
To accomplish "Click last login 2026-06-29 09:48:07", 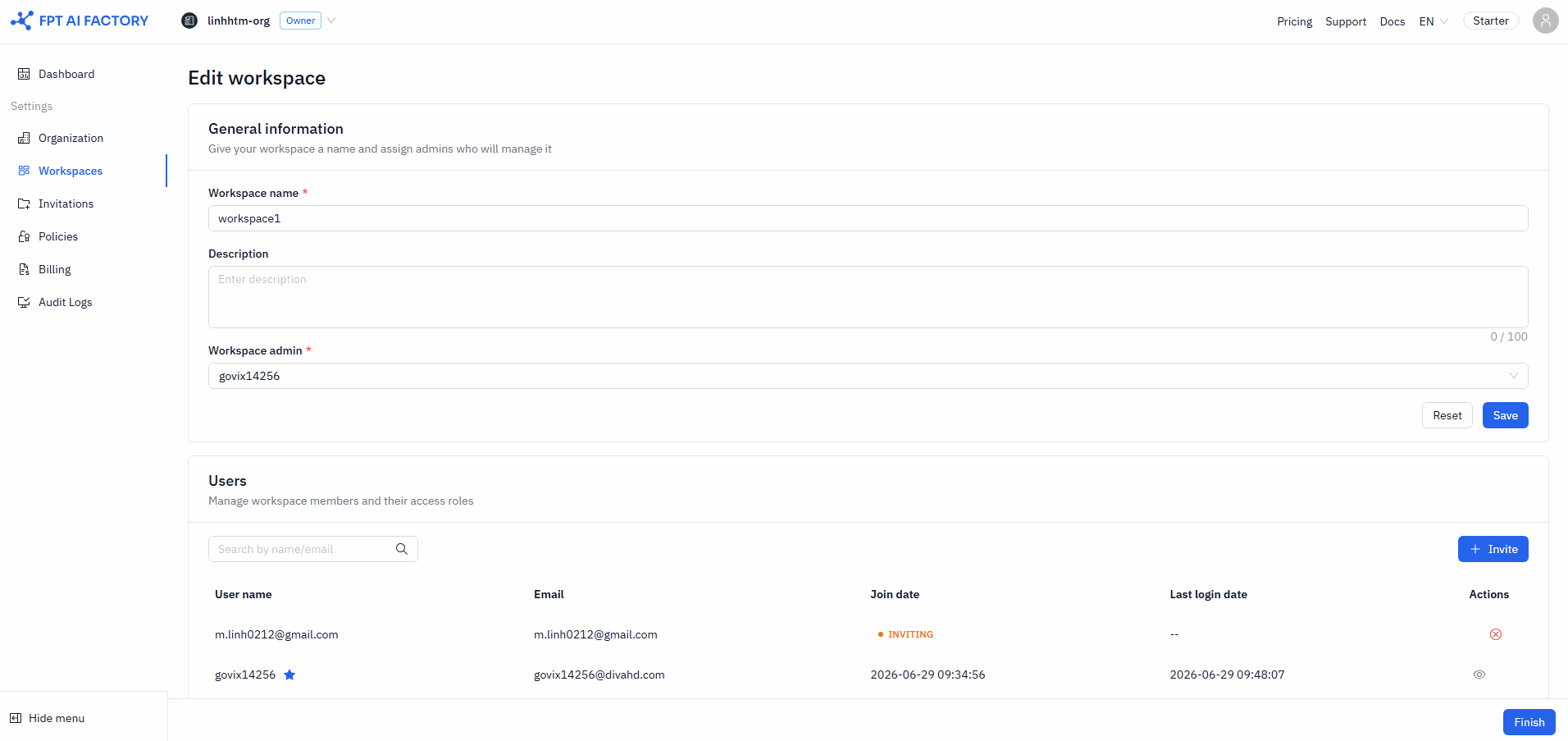I will click(1227, 675).
